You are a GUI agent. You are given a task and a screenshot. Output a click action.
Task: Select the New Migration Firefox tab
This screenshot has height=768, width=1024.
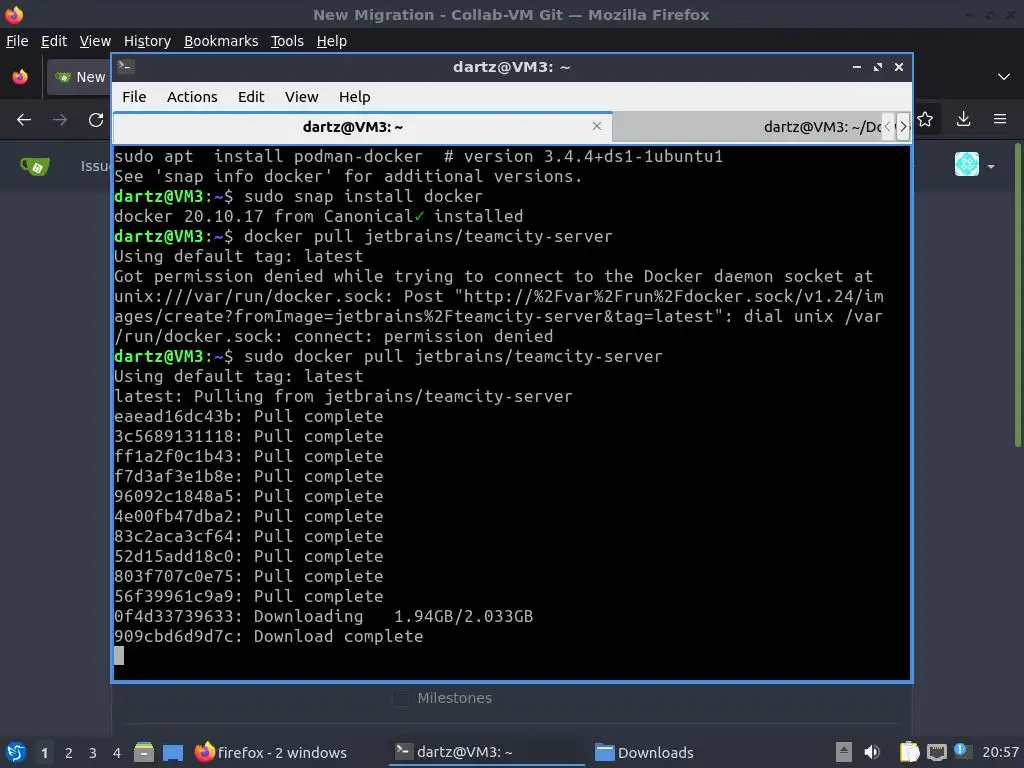click(x=79, y=77)
